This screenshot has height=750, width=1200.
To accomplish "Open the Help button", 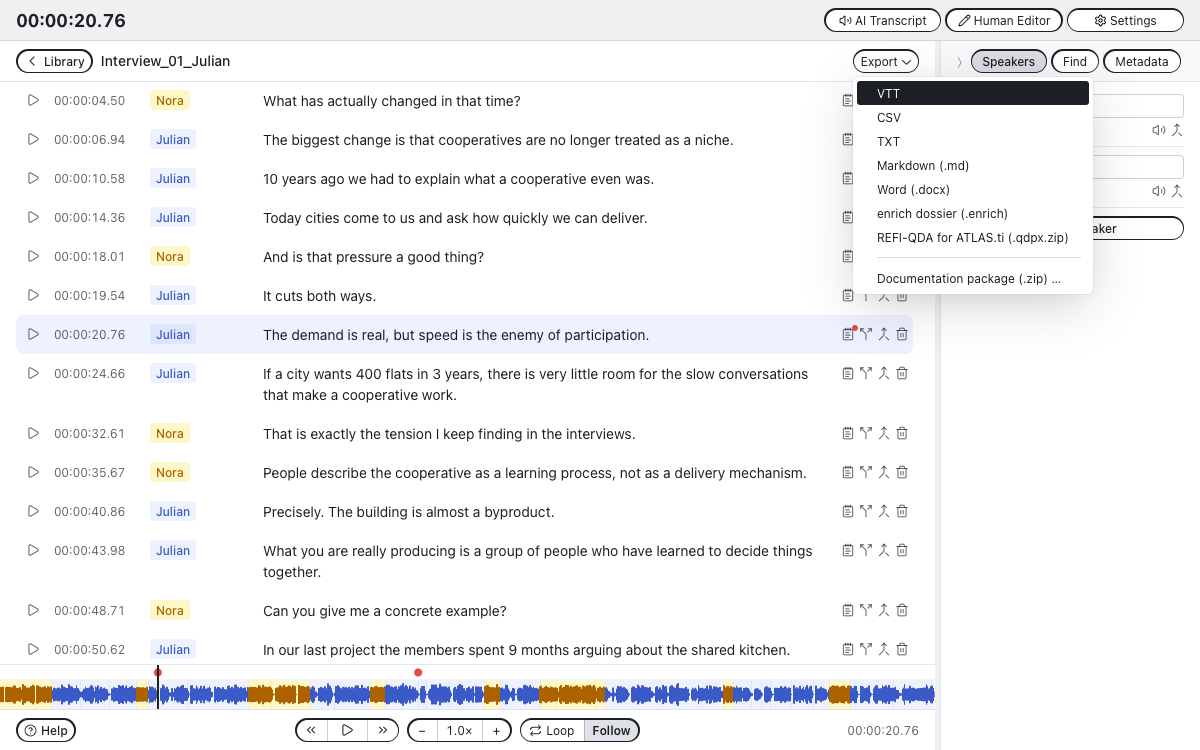I will [x=46, y=730].
